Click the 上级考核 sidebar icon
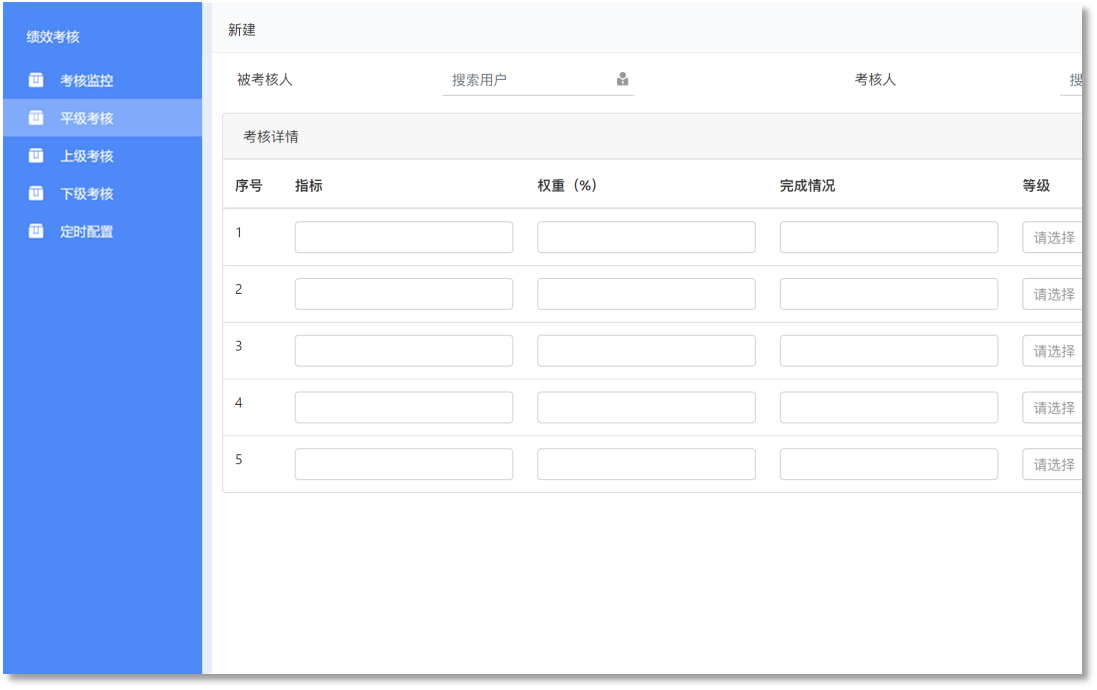This screenshot has height=690, width=1097. click(36, 155)
